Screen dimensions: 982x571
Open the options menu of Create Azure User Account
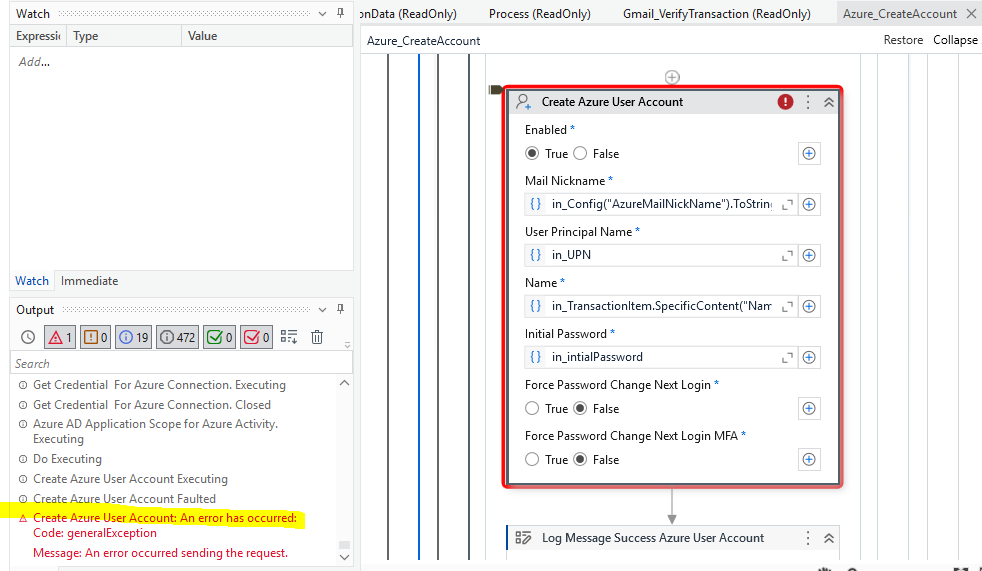(808, 102)
